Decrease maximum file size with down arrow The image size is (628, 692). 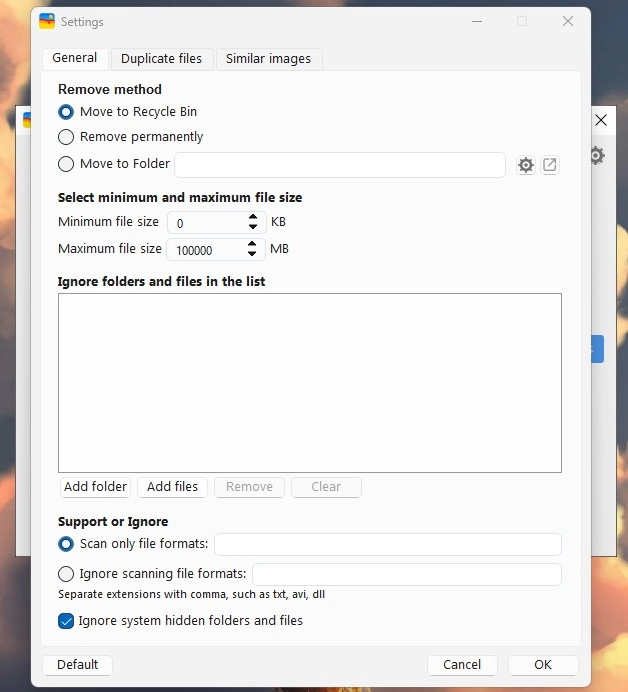coord(252,255)
